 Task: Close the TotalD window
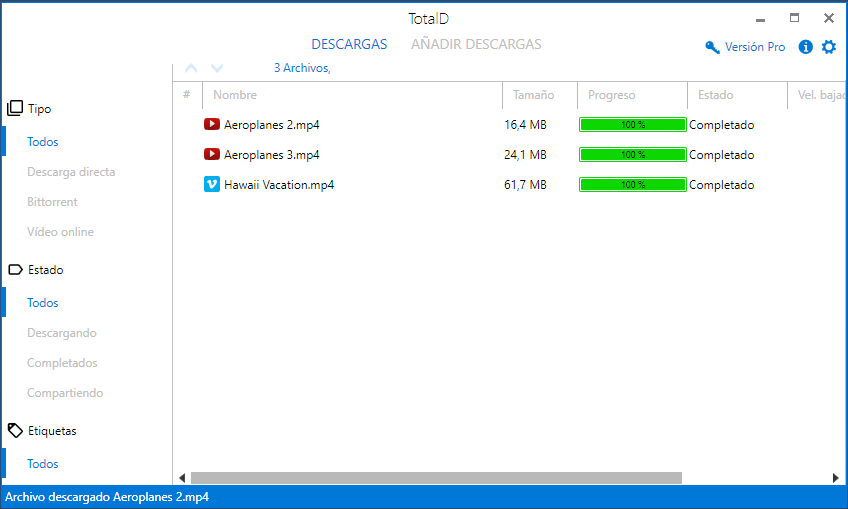pos(829,18)
